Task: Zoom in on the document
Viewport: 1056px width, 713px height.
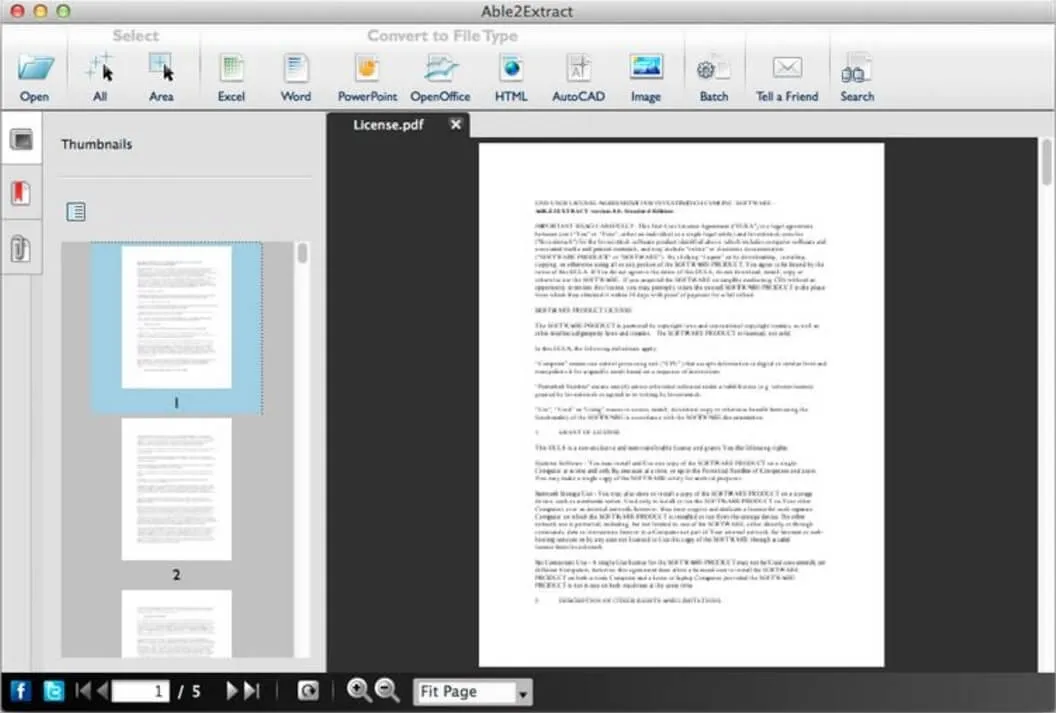Action: click(x=359, y=690)
